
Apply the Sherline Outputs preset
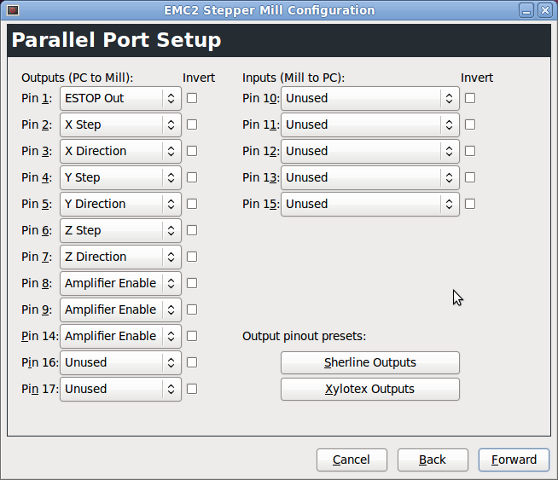(x=370, y=363)
